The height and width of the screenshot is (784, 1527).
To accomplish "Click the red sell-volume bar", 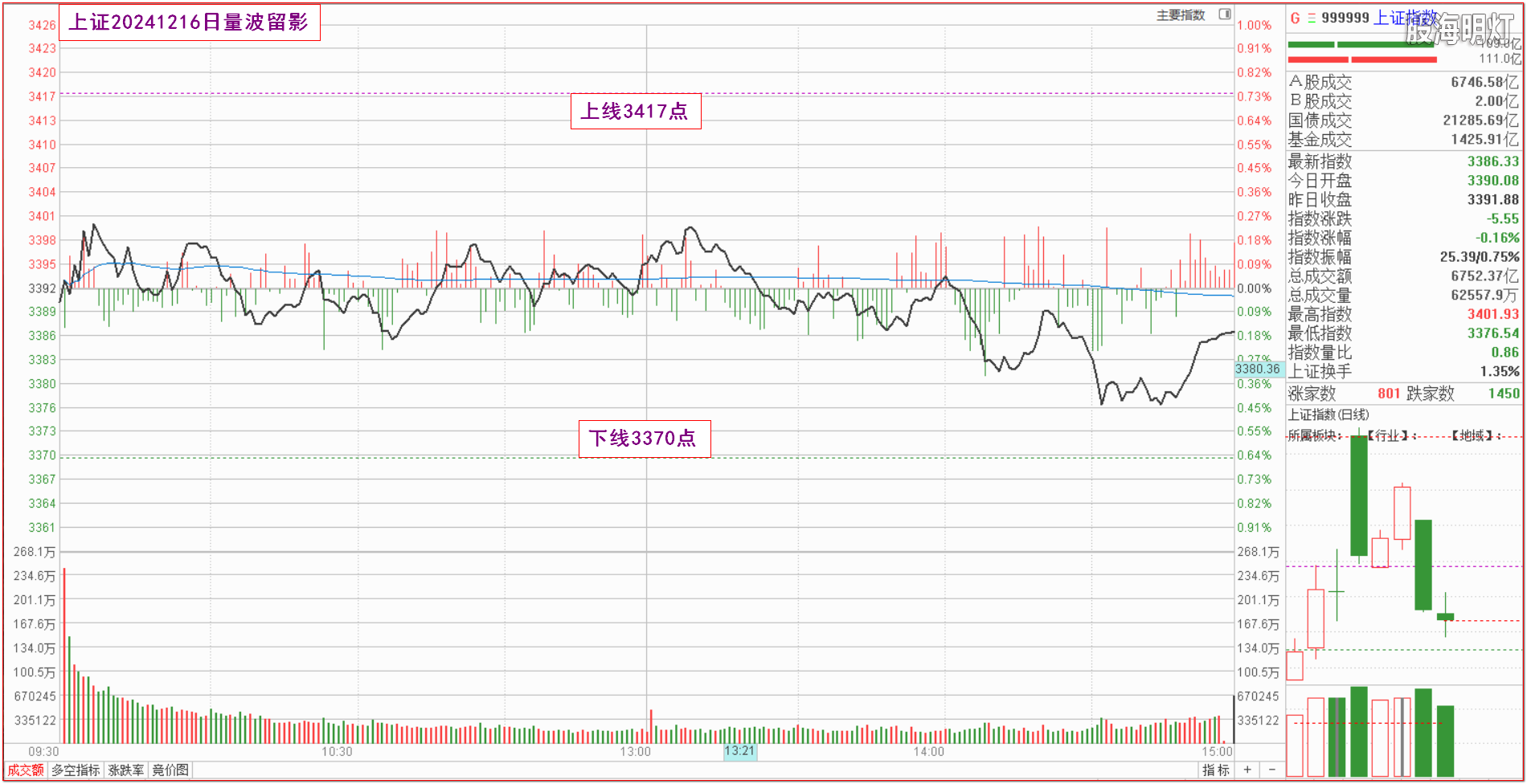I will coord(1361,59).
